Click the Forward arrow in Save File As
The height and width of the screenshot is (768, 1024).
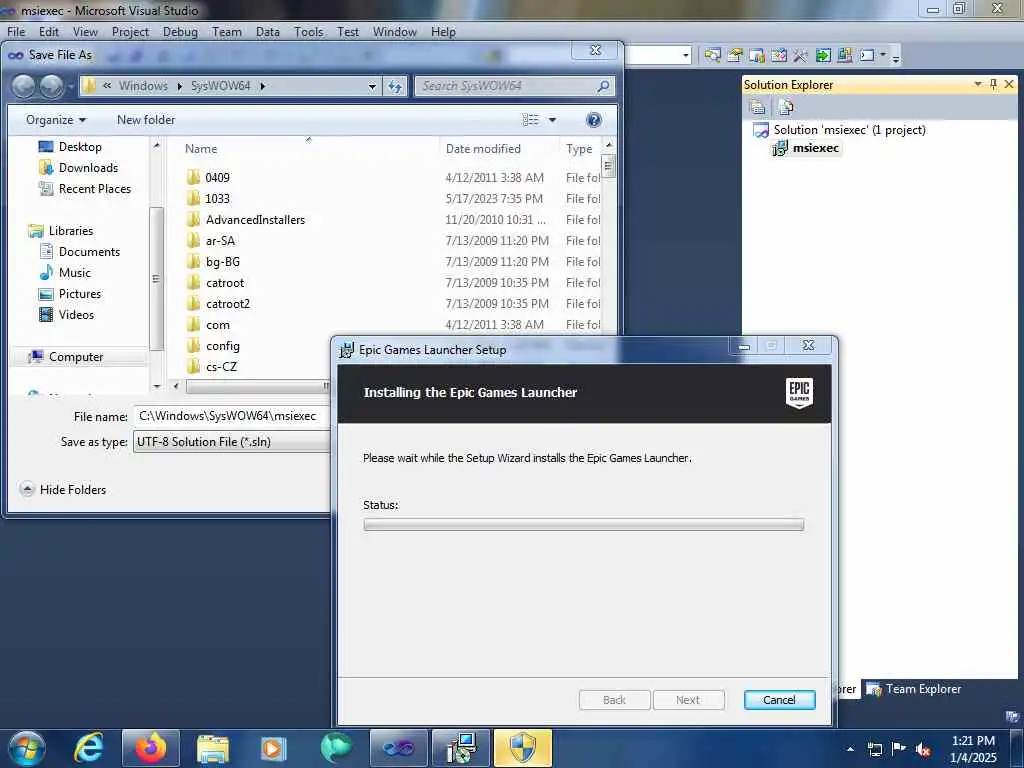tap(52, 86)
